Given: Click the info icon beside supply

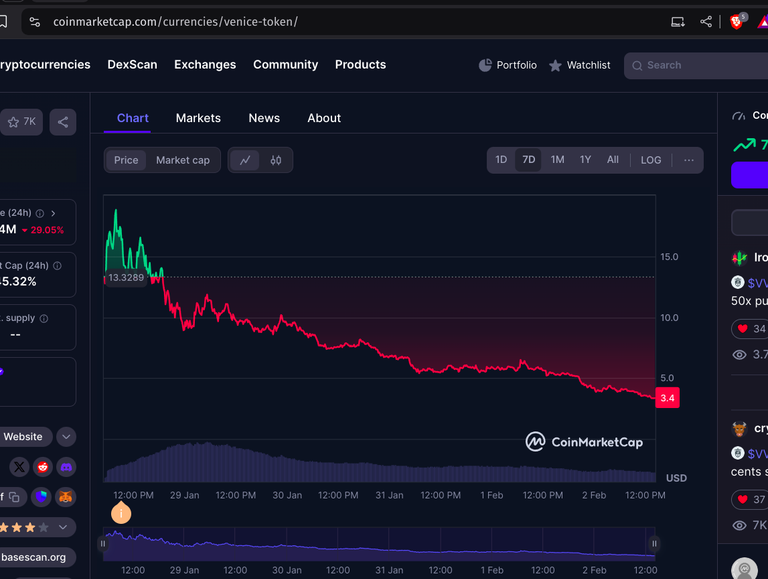Looking at the screenshot, I should coord(44,318).
